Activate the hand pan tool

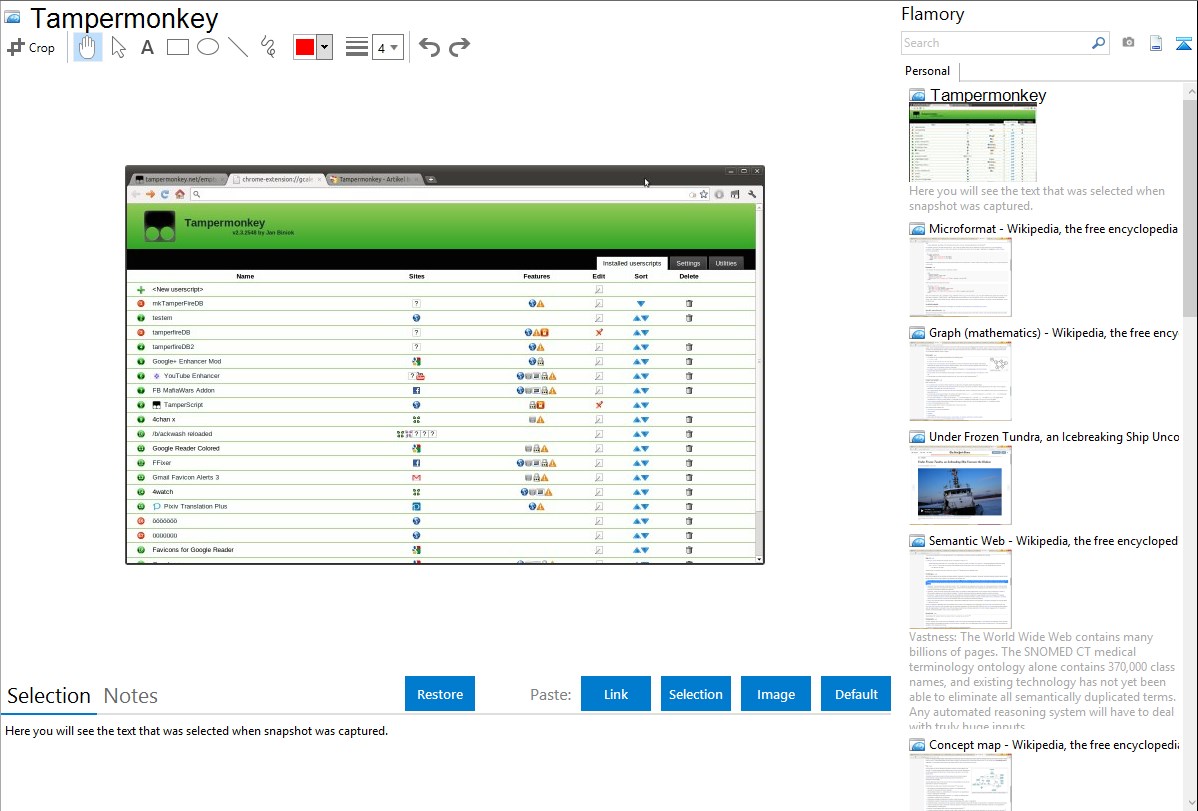88,47
